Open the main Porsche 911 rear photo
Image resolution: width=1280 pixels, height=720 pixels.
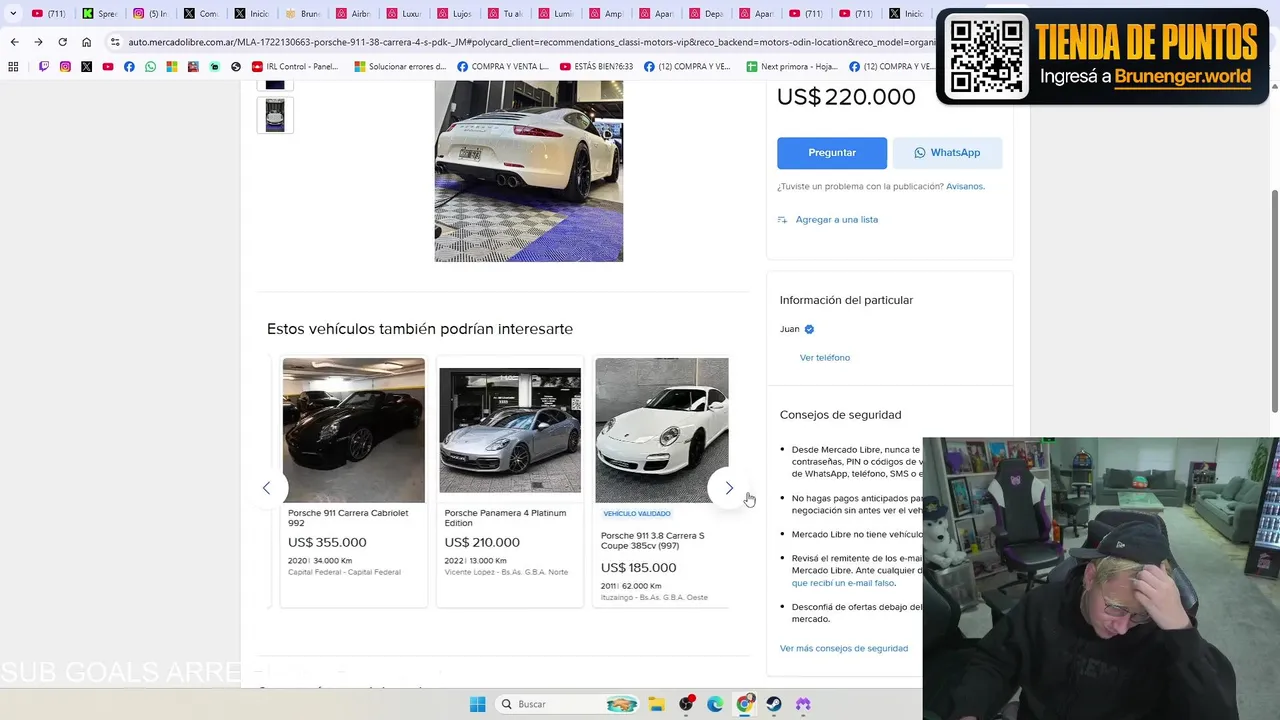click(529, 171)
